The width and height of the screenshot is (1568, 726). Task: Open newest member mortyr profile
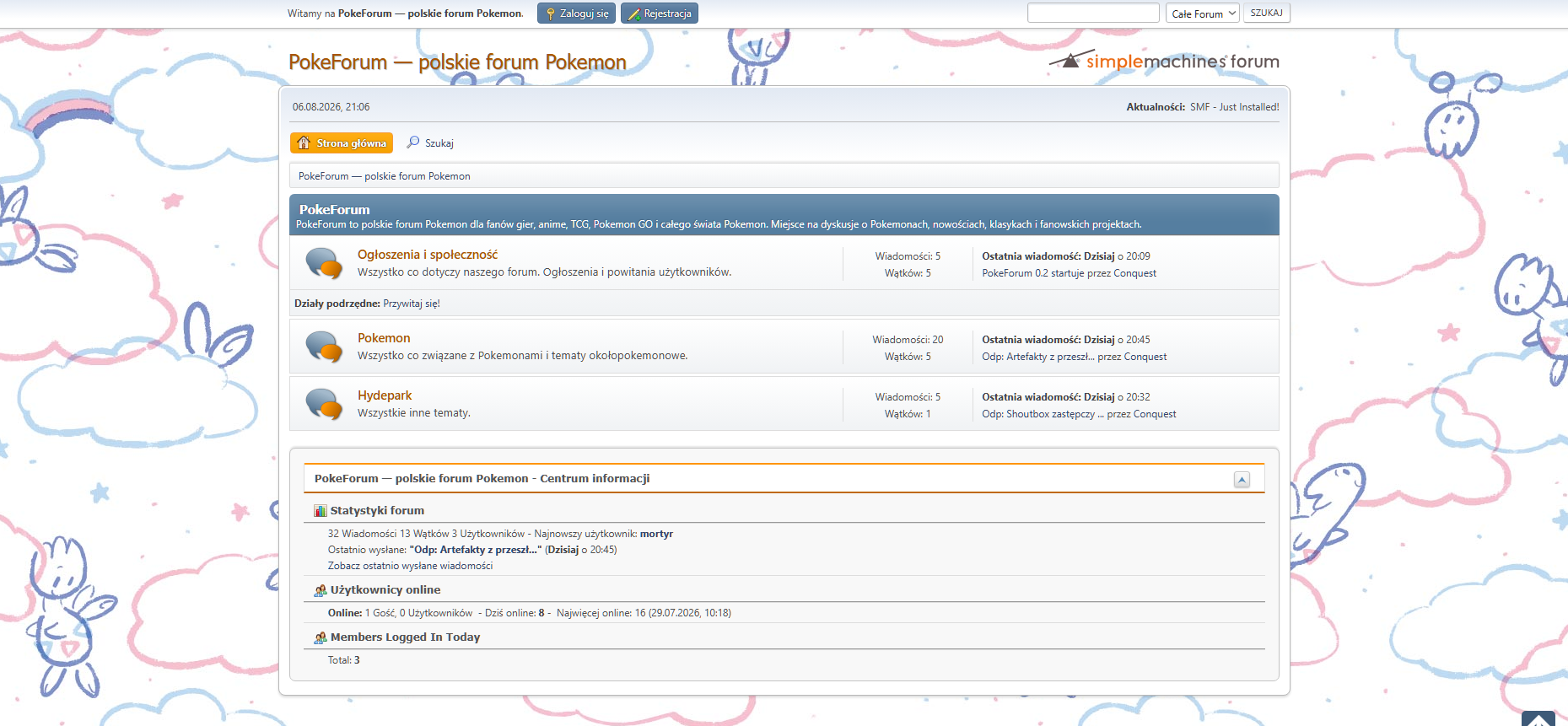click(656, 534)
